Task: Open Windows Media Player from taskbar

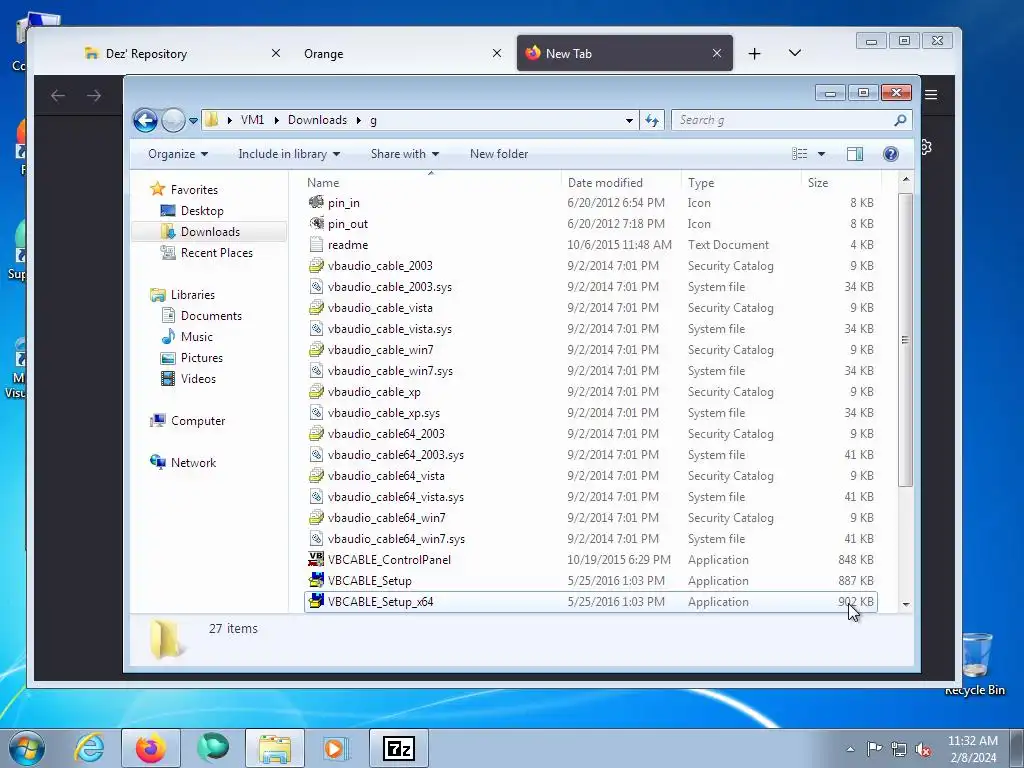Action: (x=336, y=748)
